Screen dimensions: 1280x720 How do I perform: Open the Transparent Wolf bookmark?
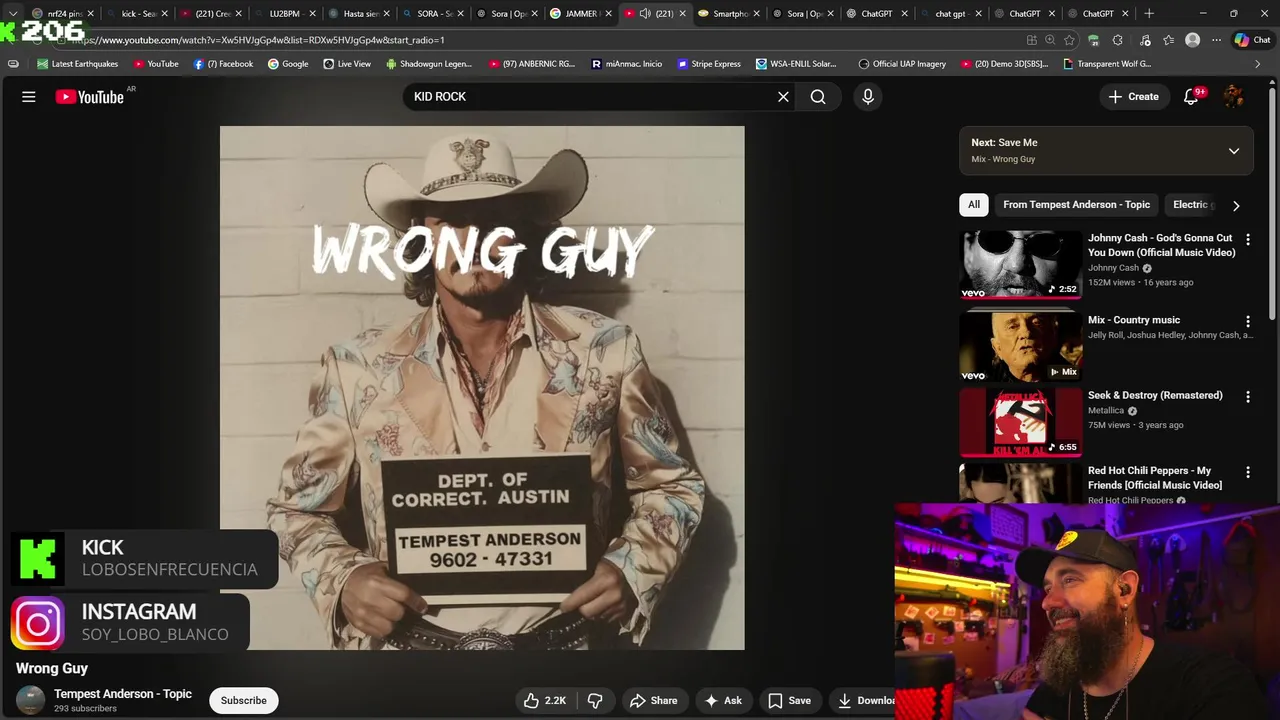(1107, 64)
